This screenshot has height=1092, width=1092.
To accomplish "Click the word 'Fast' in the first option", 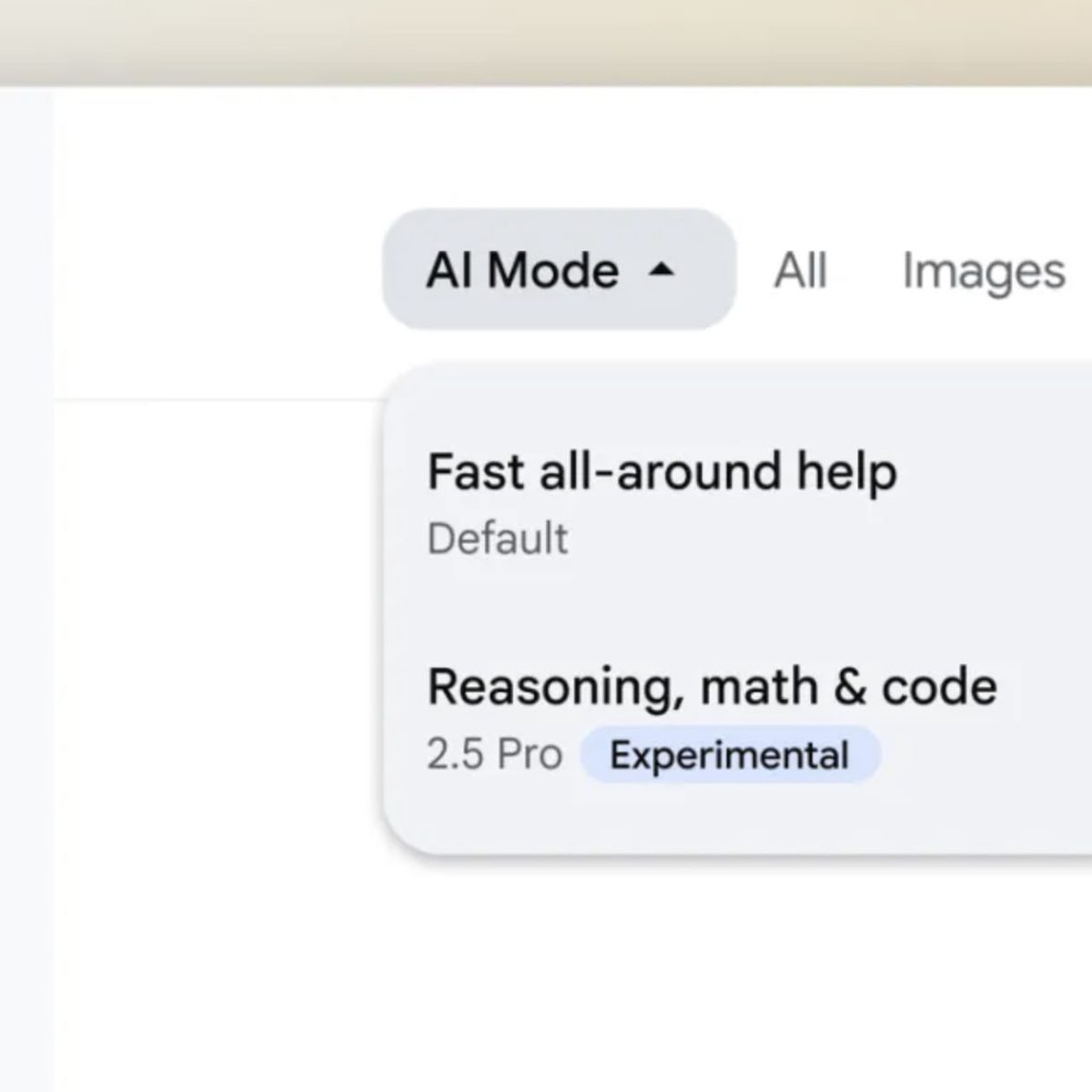I will (475, 472).
